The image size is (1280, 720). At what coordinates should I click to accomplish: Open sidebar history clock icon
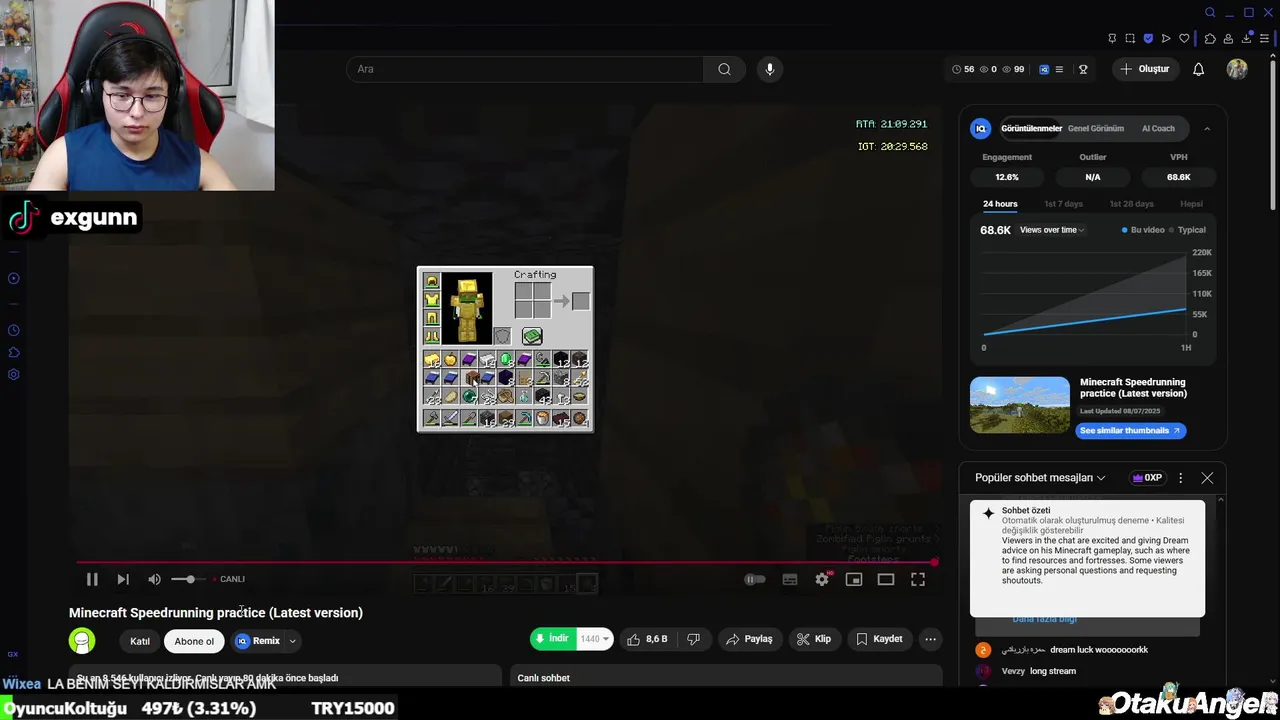tap(14, 330)
